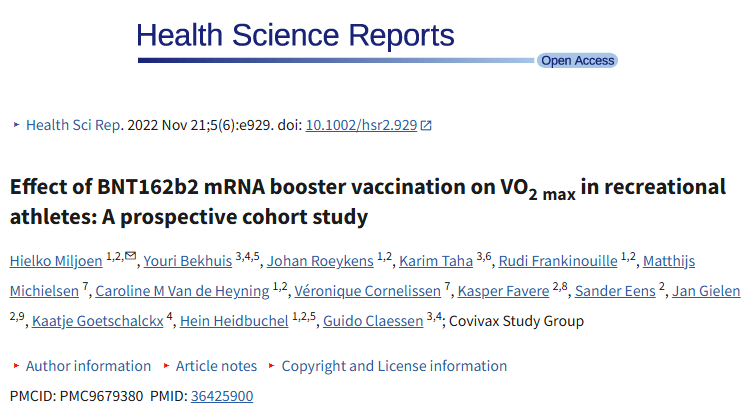Viewport: 755px width, 418px height.
Task: Expand the Health Sci Rep citation triangle
Action: point(16,125)
